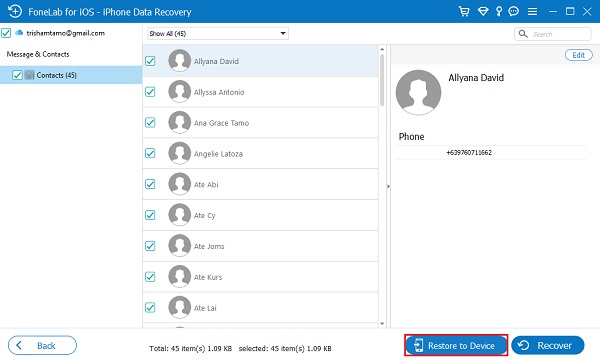
Task: Click the Recover button
Action: click(x=548, y=346)
